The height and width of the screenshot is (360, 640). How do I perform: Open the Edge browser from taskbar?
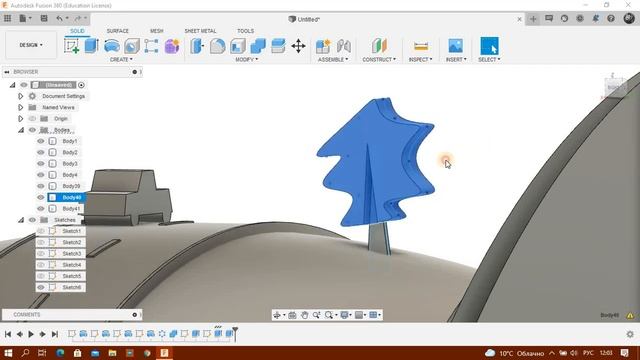coord(60,353)
